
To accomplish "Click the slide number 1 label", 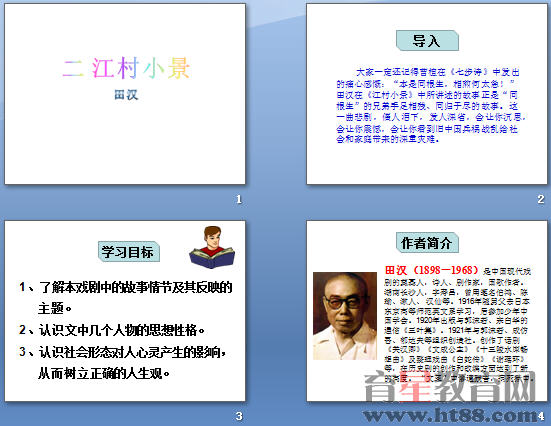I will coord(239,200).
